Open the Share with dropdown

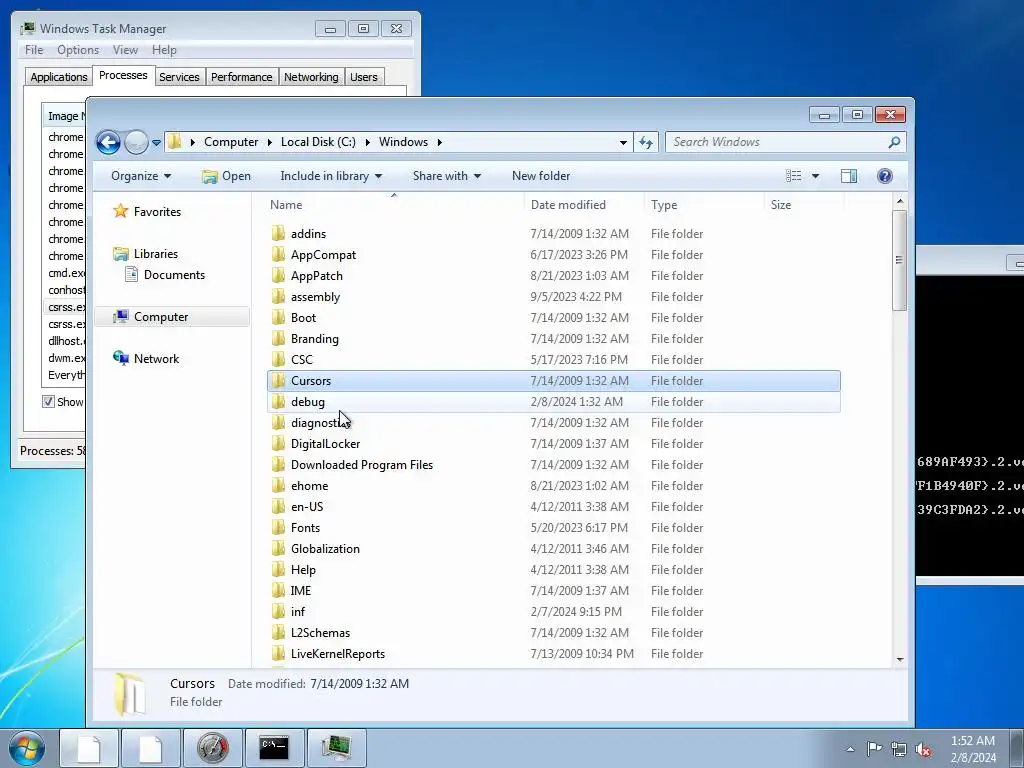tap(447, 176)
